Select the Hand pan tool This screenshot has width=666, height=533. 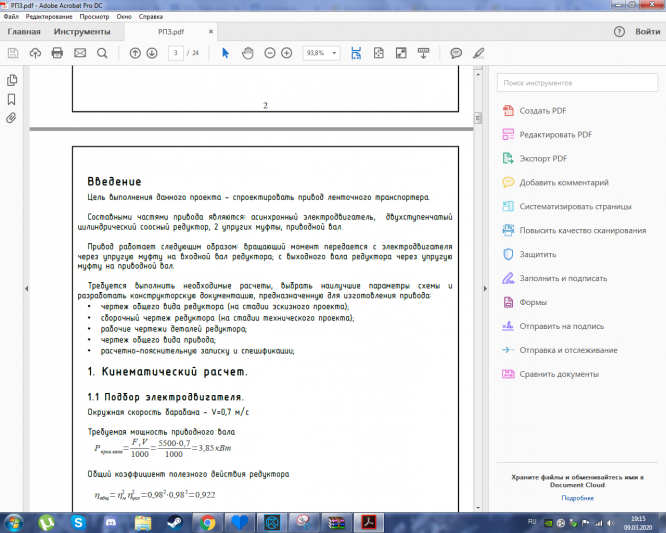pyautogui.click(x=248, y=53)
